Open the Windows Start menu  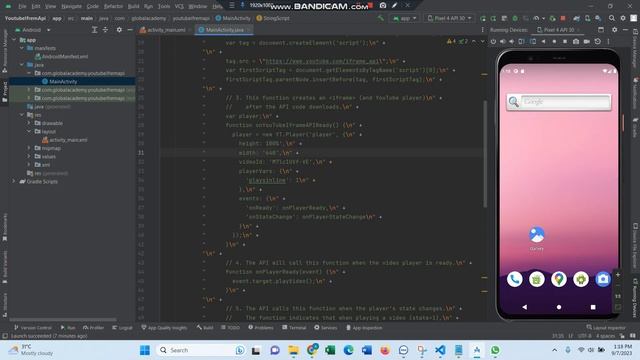click(x=144, y=350)
